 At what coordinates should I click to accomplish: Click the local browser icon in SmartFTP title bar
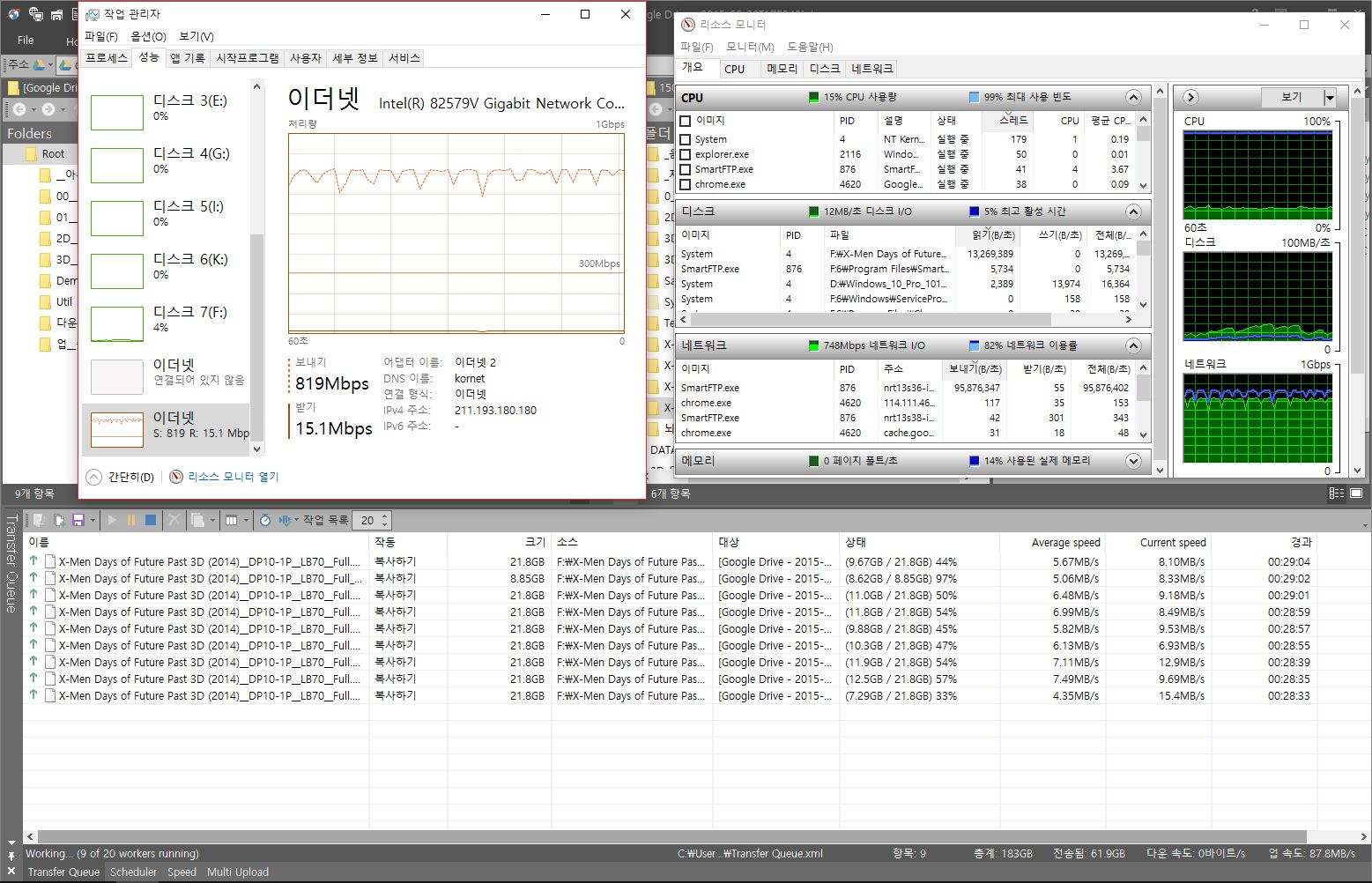(x=56, y=14)
